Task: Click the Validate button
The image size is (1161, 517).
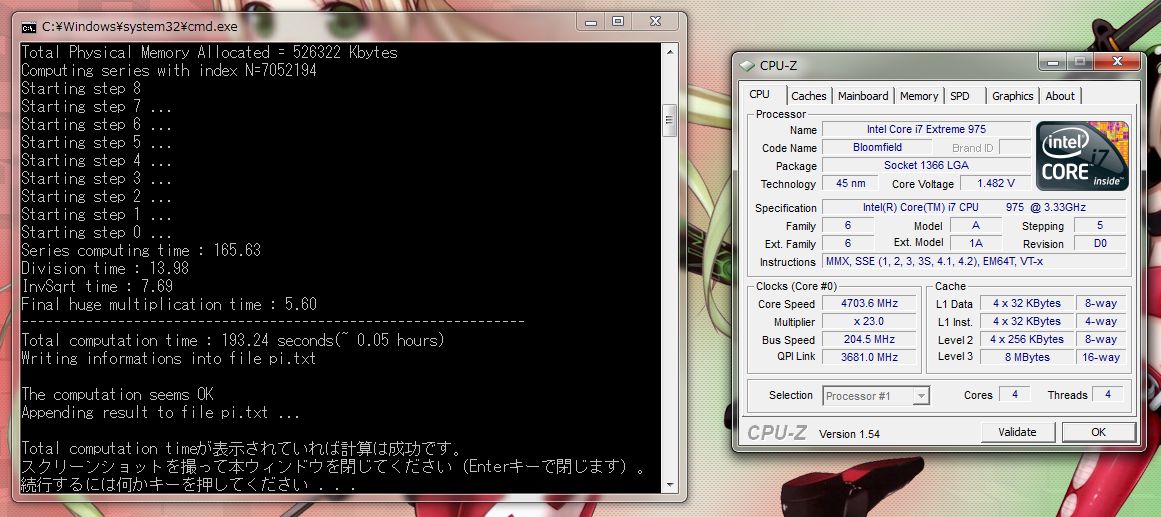Action: coord(1017,433)
